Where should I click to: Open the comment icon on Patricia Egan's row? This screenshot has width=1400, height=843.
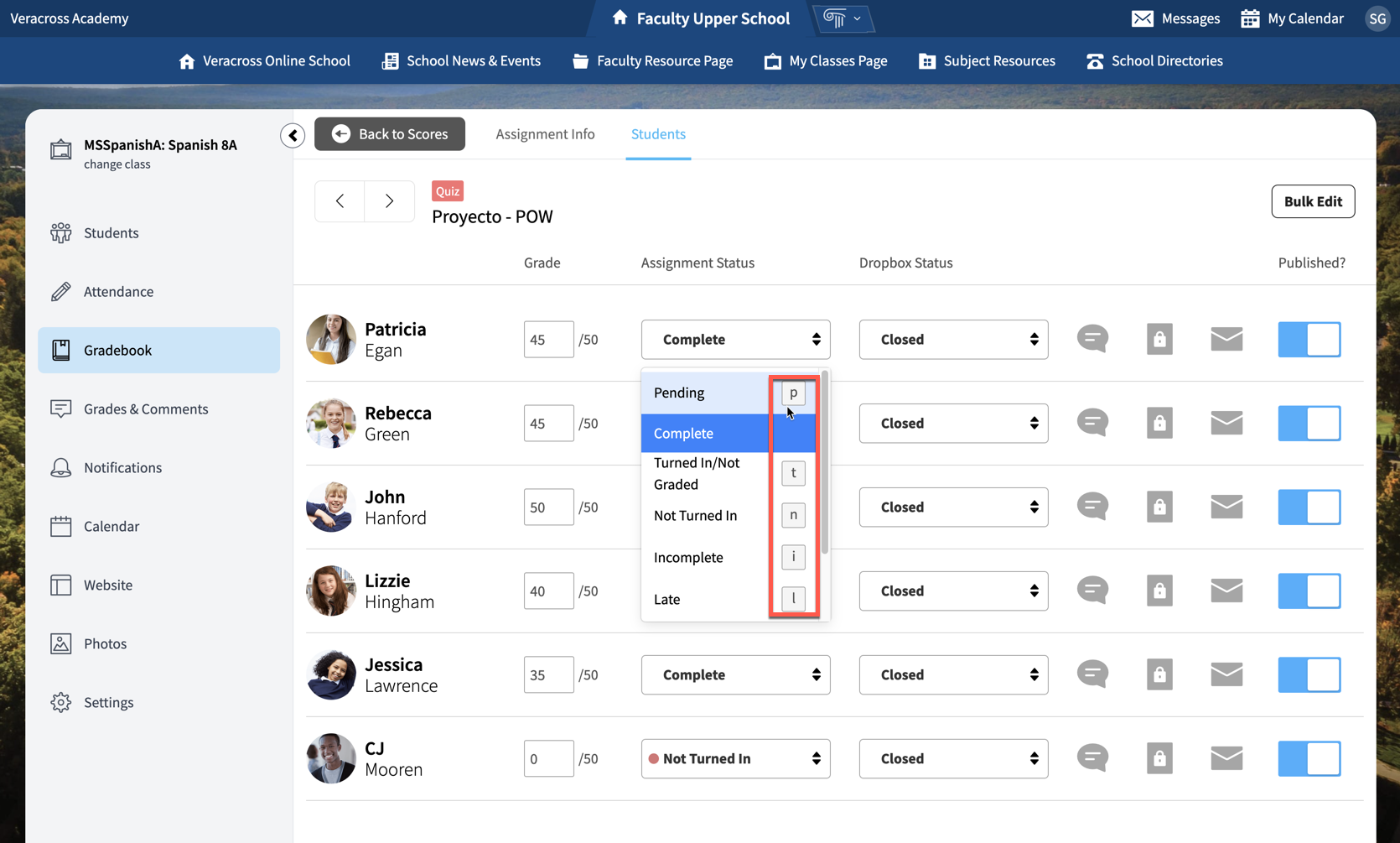[1092, 339]
